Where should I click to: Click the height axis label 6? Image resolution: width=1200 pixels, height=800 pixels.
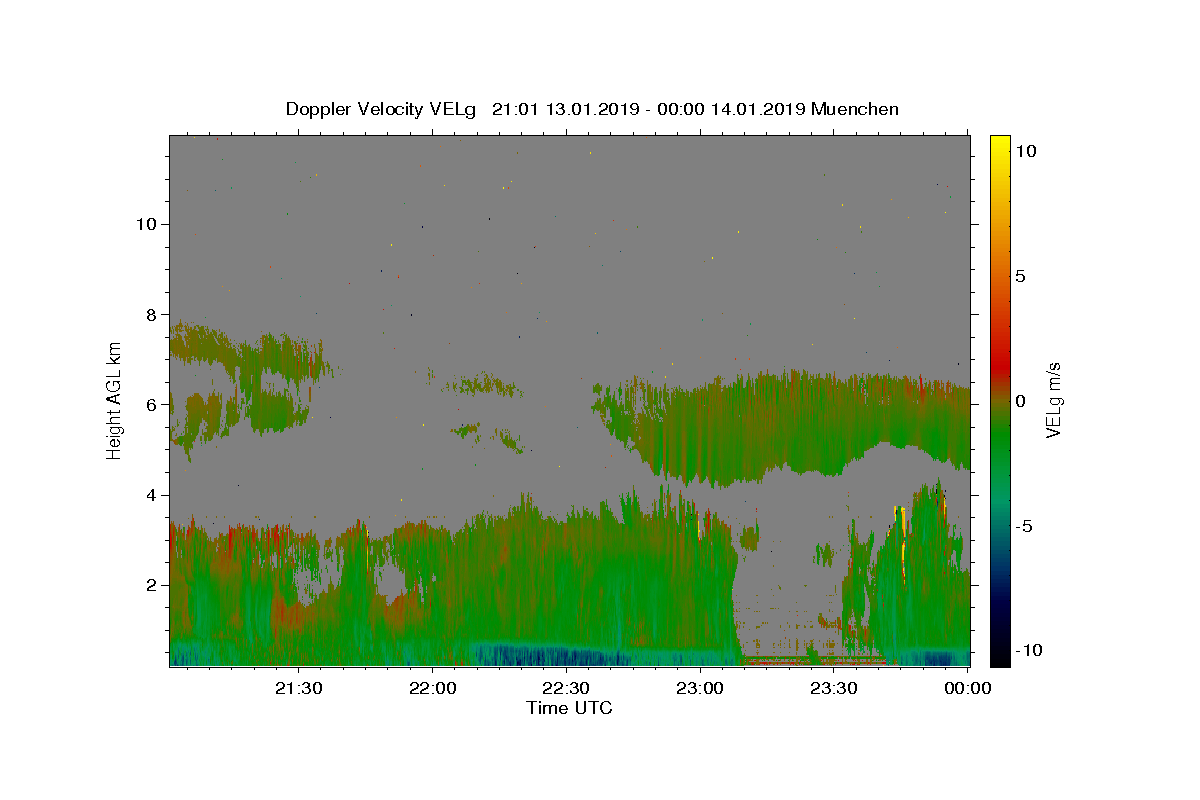pyautogui.click(x=154, y=405)
